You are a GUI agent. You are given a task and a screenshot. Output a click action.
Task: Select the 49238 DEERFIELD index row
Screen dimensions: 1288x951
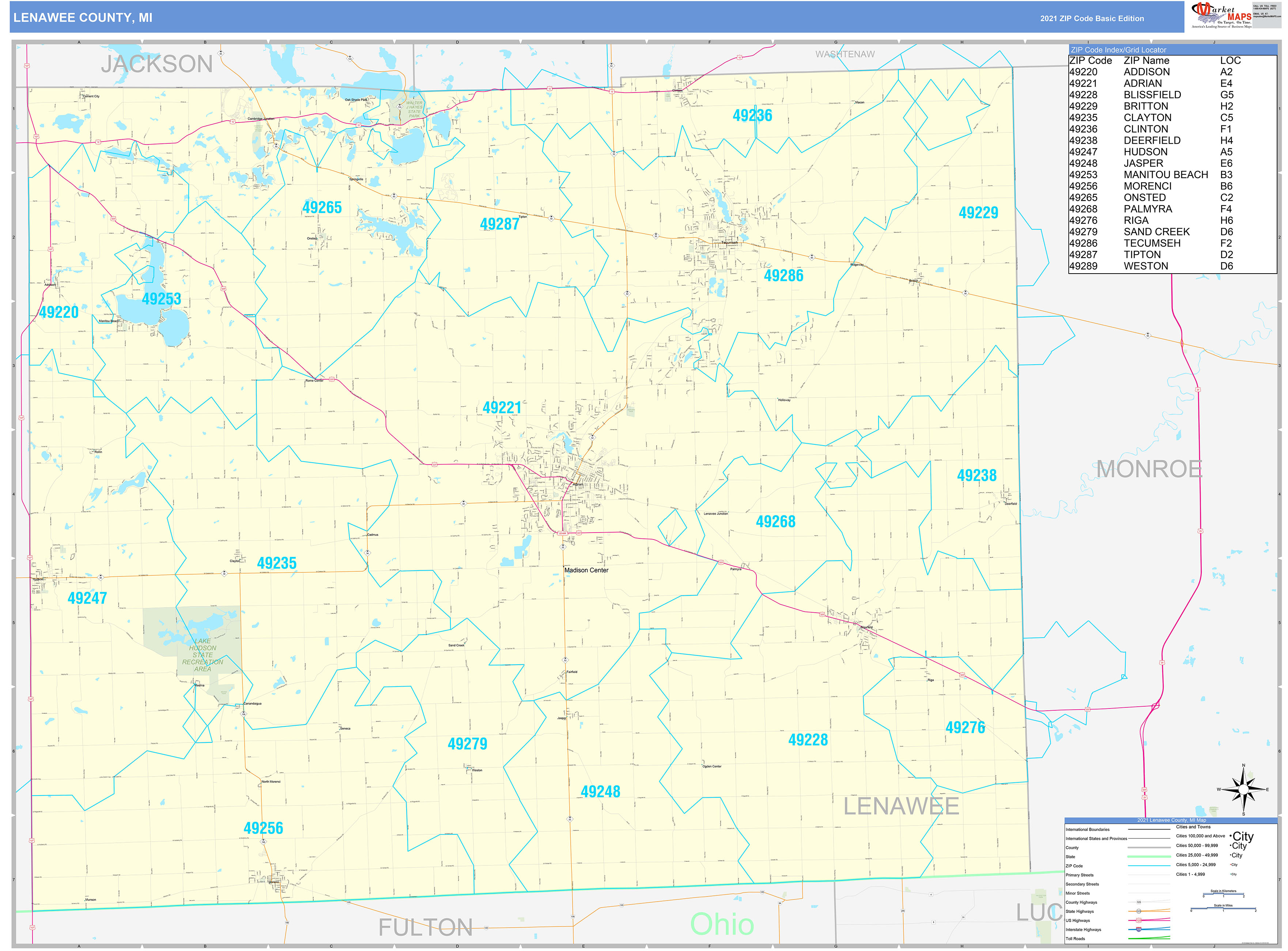pyautogui.click(x=1151, y=141)
